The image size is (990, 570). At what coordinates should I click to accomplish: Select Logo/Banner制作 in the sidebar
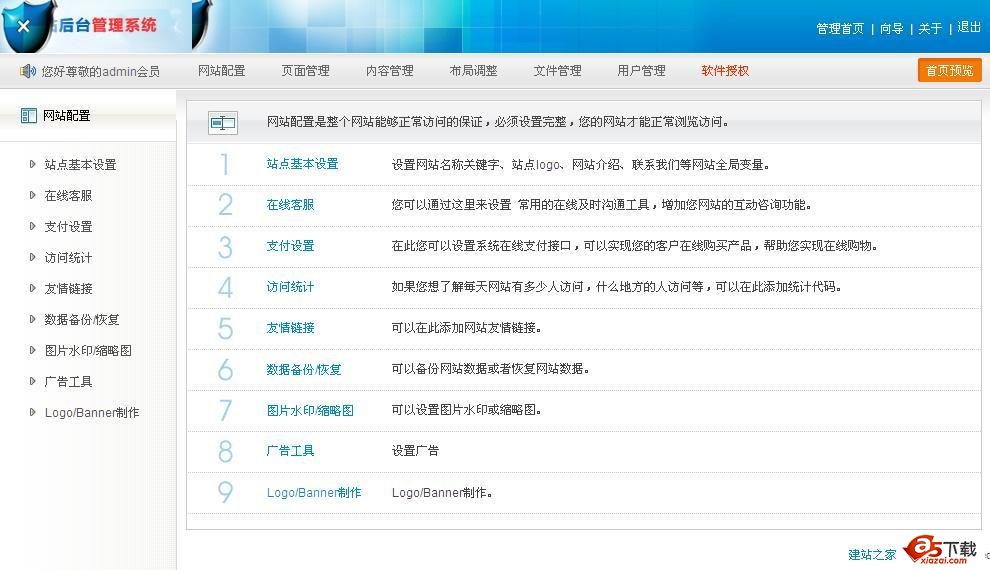pos(92,413)
